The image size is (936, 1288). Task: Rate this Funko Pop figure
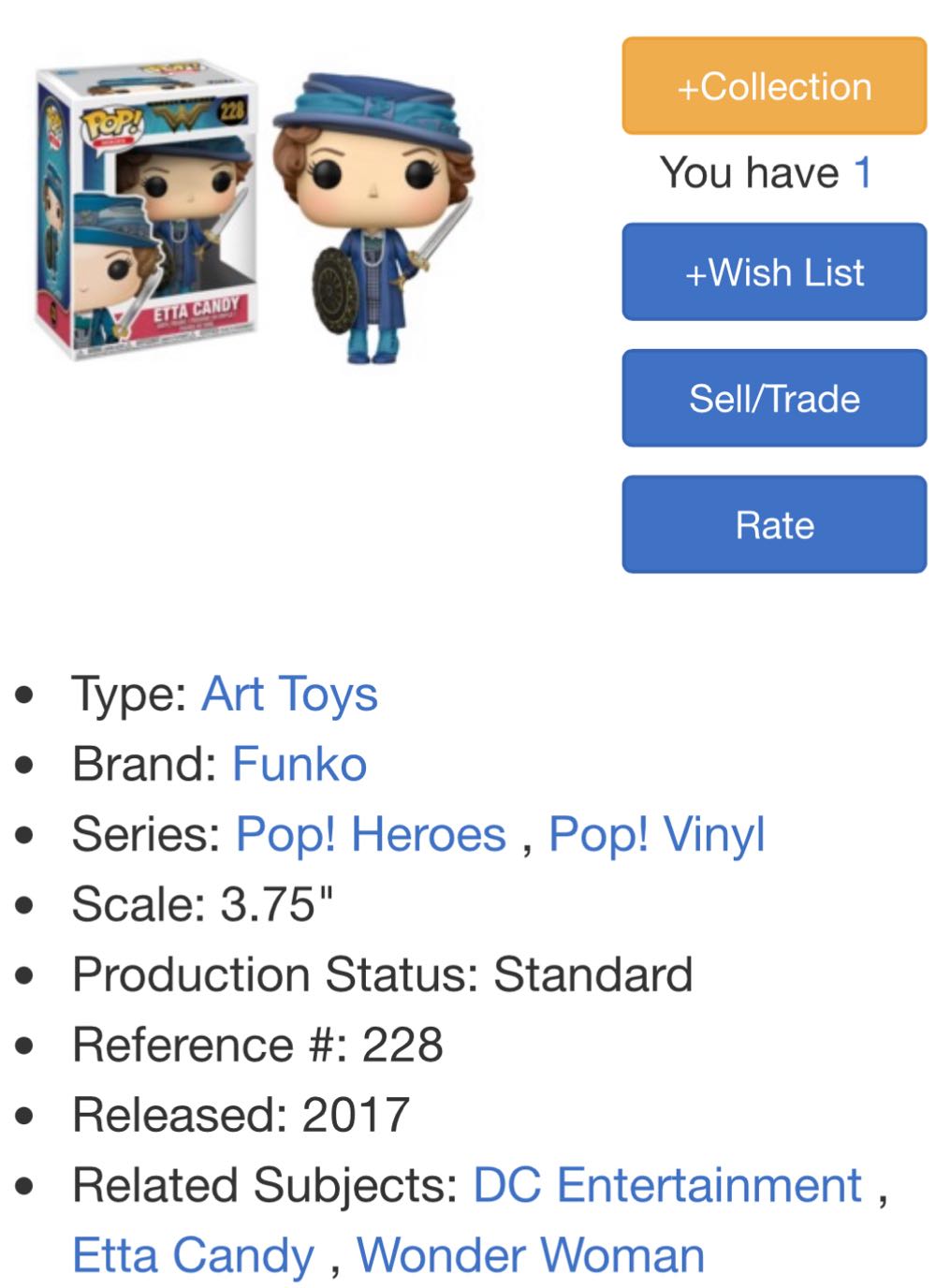click(773, 523)
